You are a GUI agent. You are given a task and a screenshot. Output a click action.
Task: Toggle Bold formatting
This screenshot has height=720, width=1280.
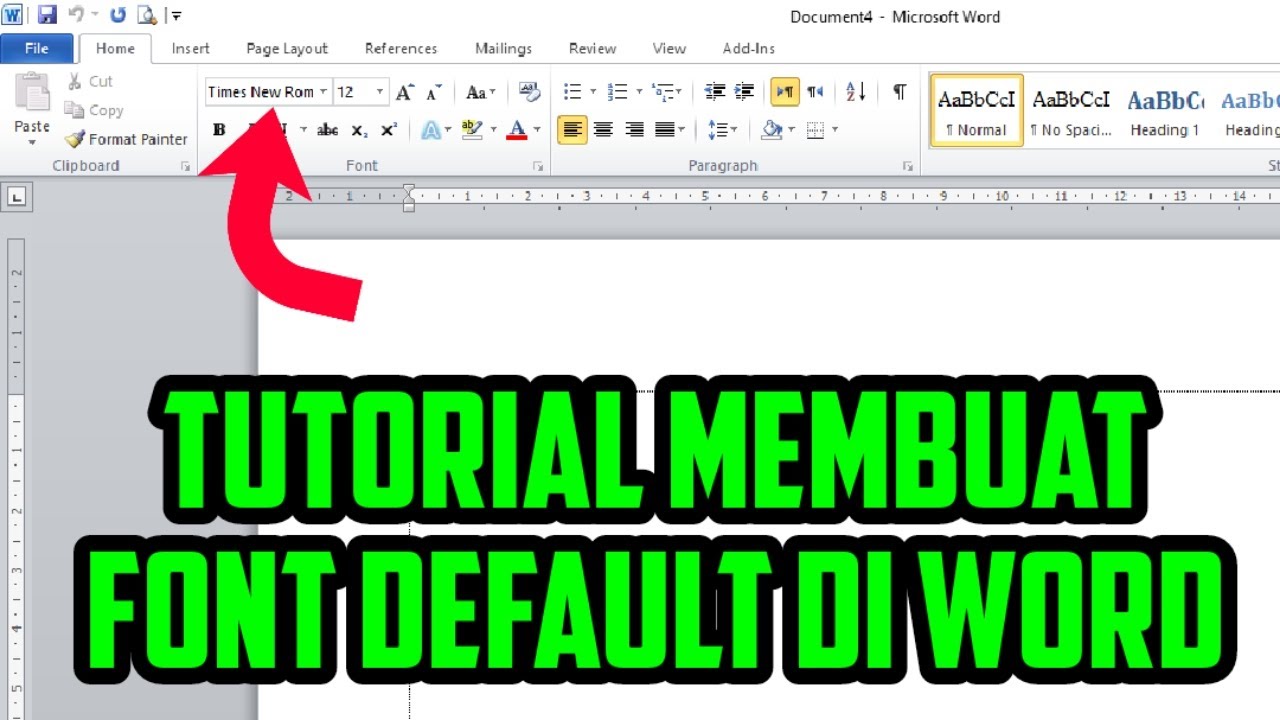tap(219, 130)
